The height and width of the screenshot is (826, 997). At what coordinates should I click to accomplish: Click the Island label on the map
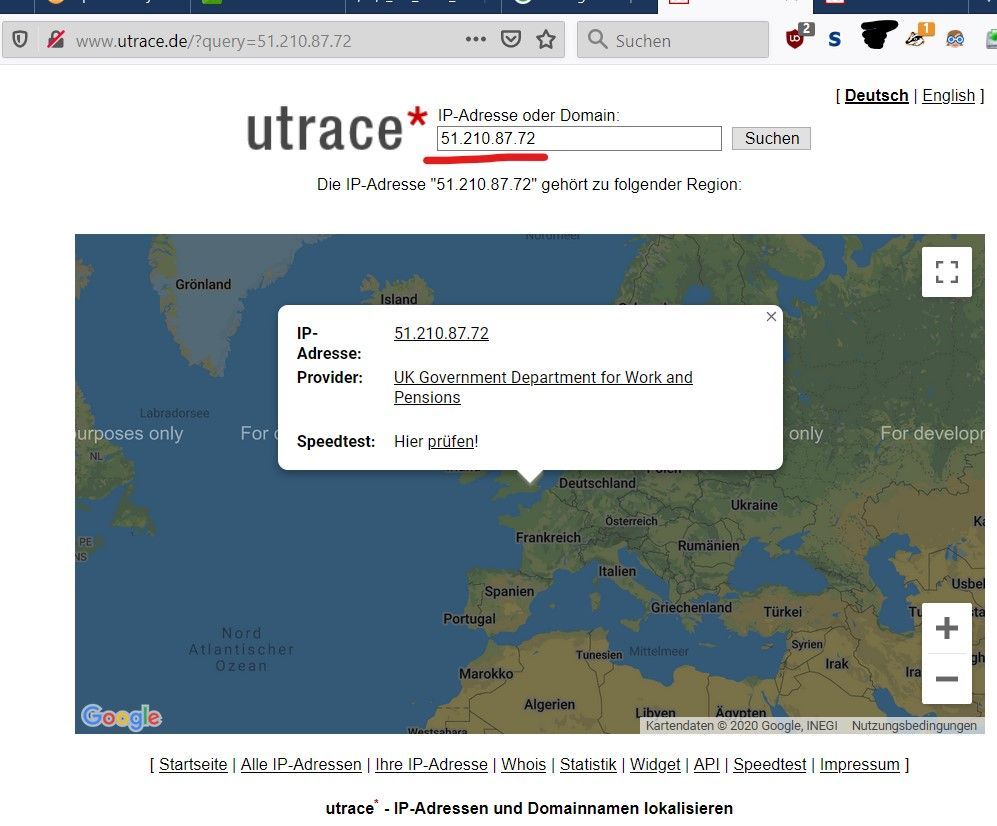coord(399,299)
